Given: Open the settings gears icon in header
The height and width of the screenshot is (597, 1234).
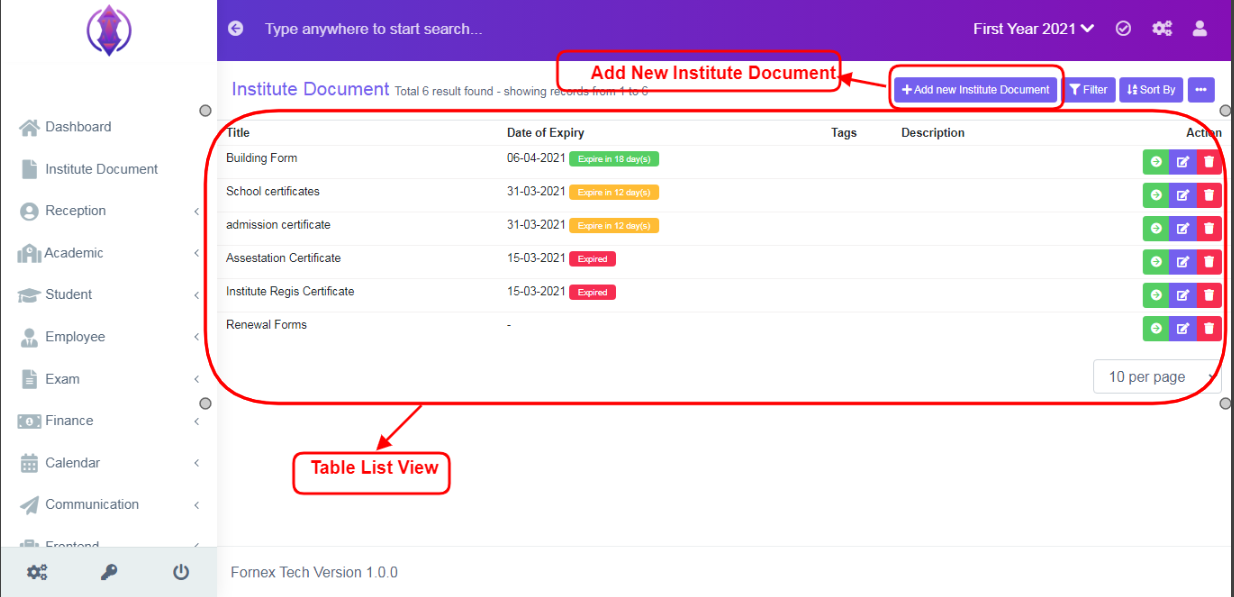Looking at the screenshot, I should click(x=1162, y=29).
